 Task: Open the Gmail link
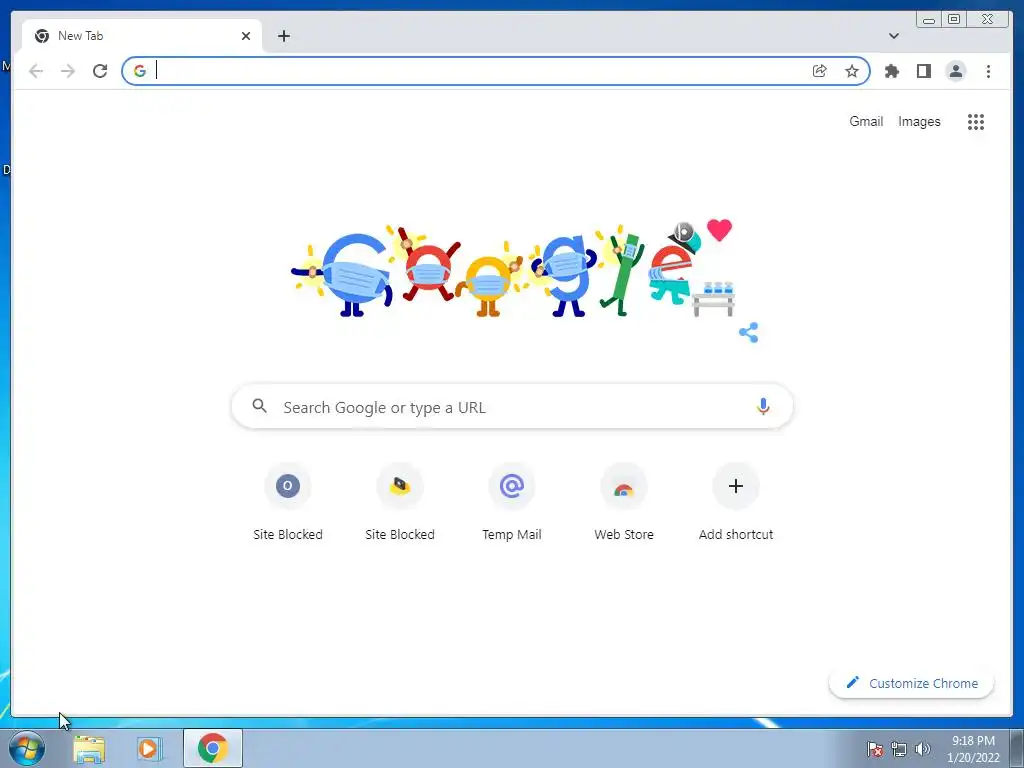866,121
